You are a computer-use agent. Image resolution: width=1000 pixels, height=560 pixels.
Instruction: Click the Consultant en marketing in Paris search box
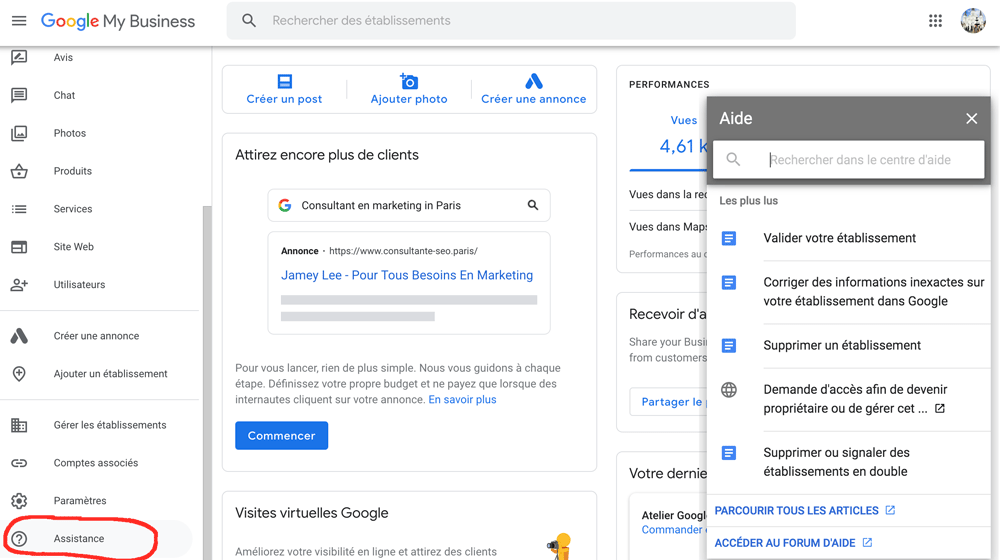(409, 205)
